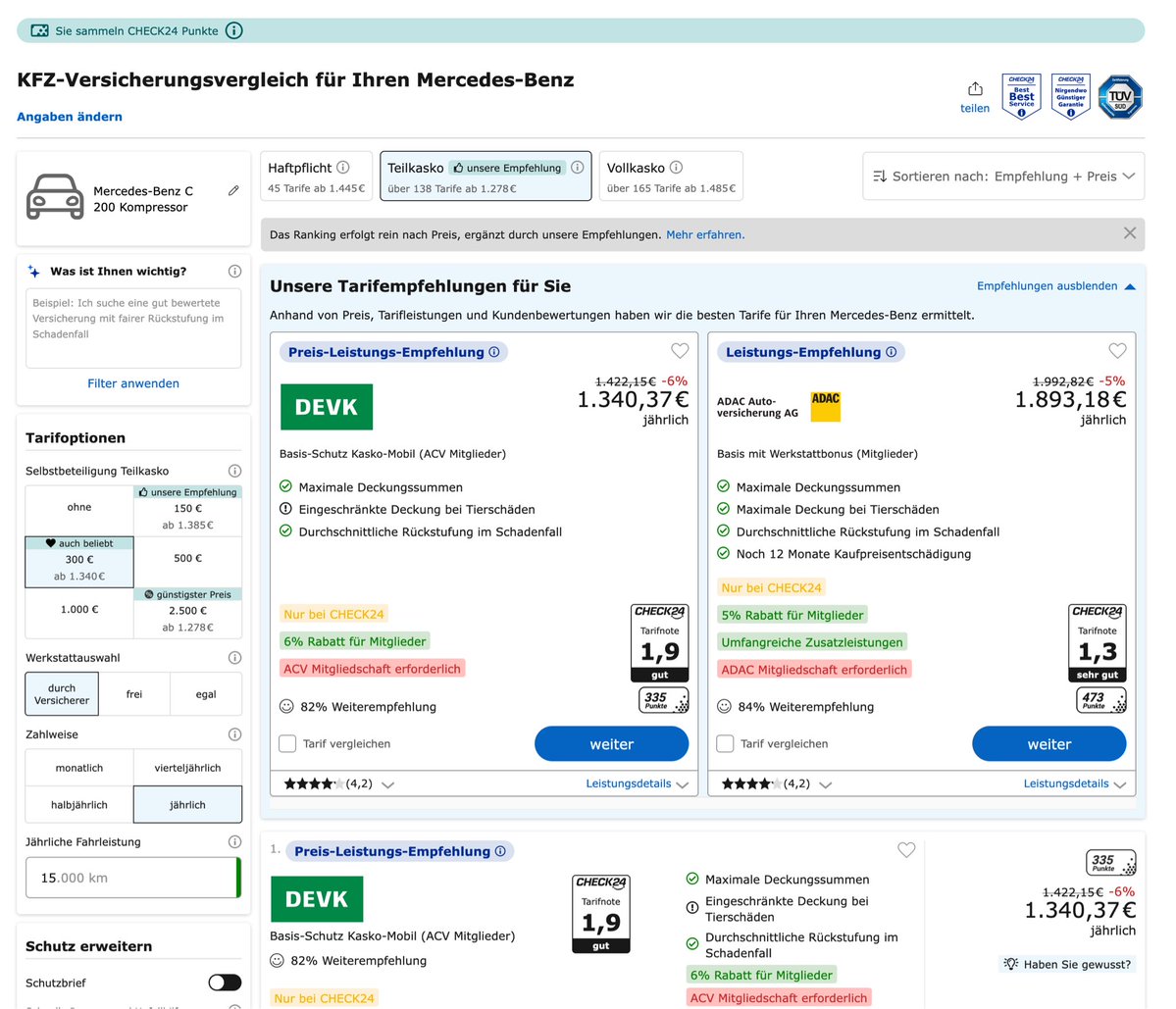Viewport: 1176px width, 1009px height.
Task: Show info for Vollkasko tab
Action: click(676, 167)
